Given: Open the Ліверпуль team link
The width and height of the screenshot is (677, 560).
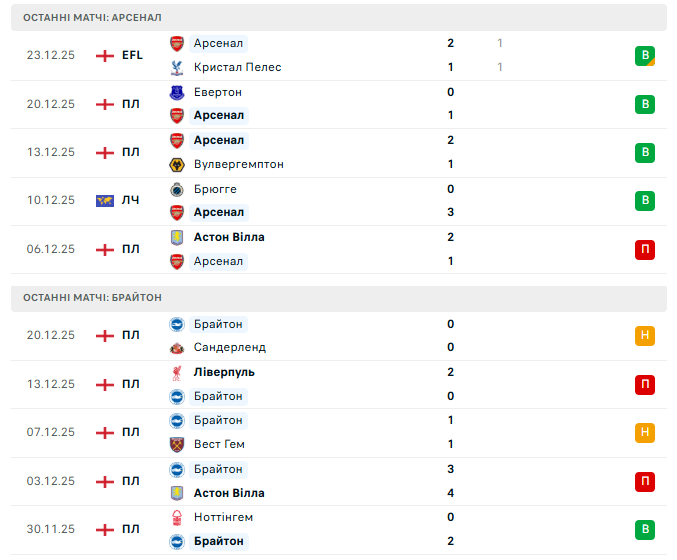Looking at the screenshot, I should pos(224,372).
